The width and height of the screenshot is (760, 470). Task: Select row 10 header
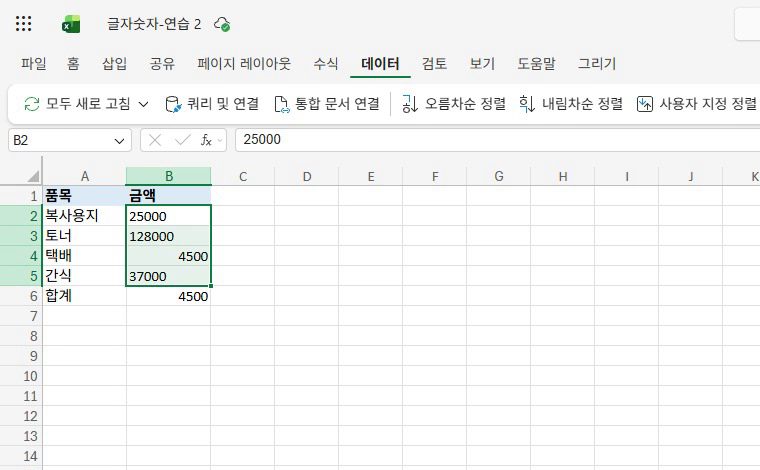(x=21, y=376)
